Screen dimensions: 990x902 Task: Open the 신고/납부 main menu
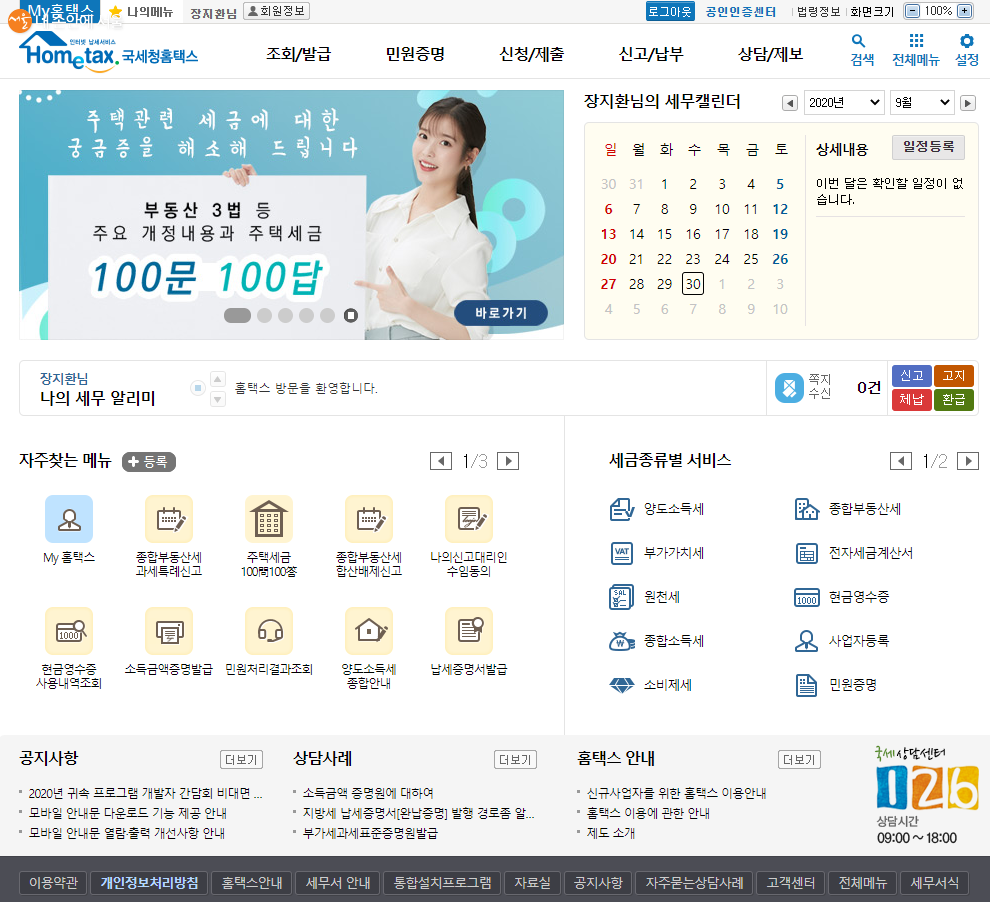pos(650,54)
